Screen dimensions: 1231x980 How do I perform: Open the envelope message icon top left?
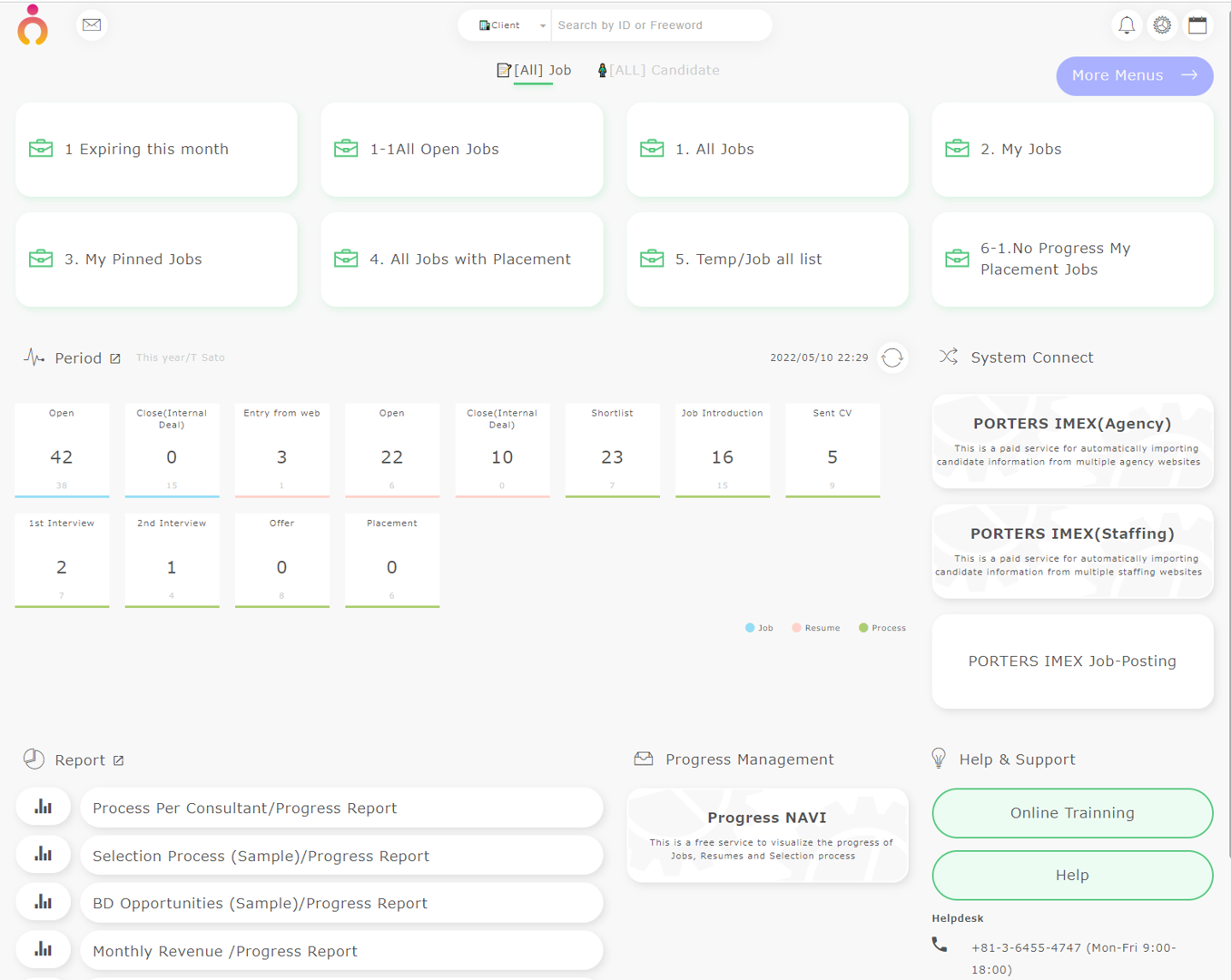(92, 24)
